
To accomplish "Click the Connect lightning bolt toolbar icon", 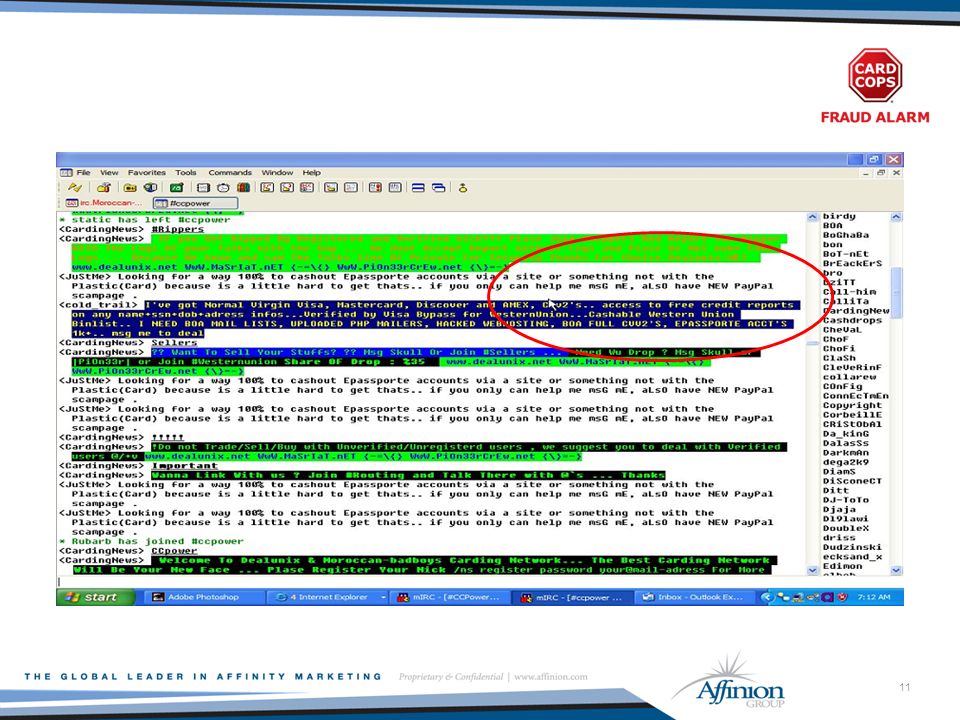I will coord(75,187).
